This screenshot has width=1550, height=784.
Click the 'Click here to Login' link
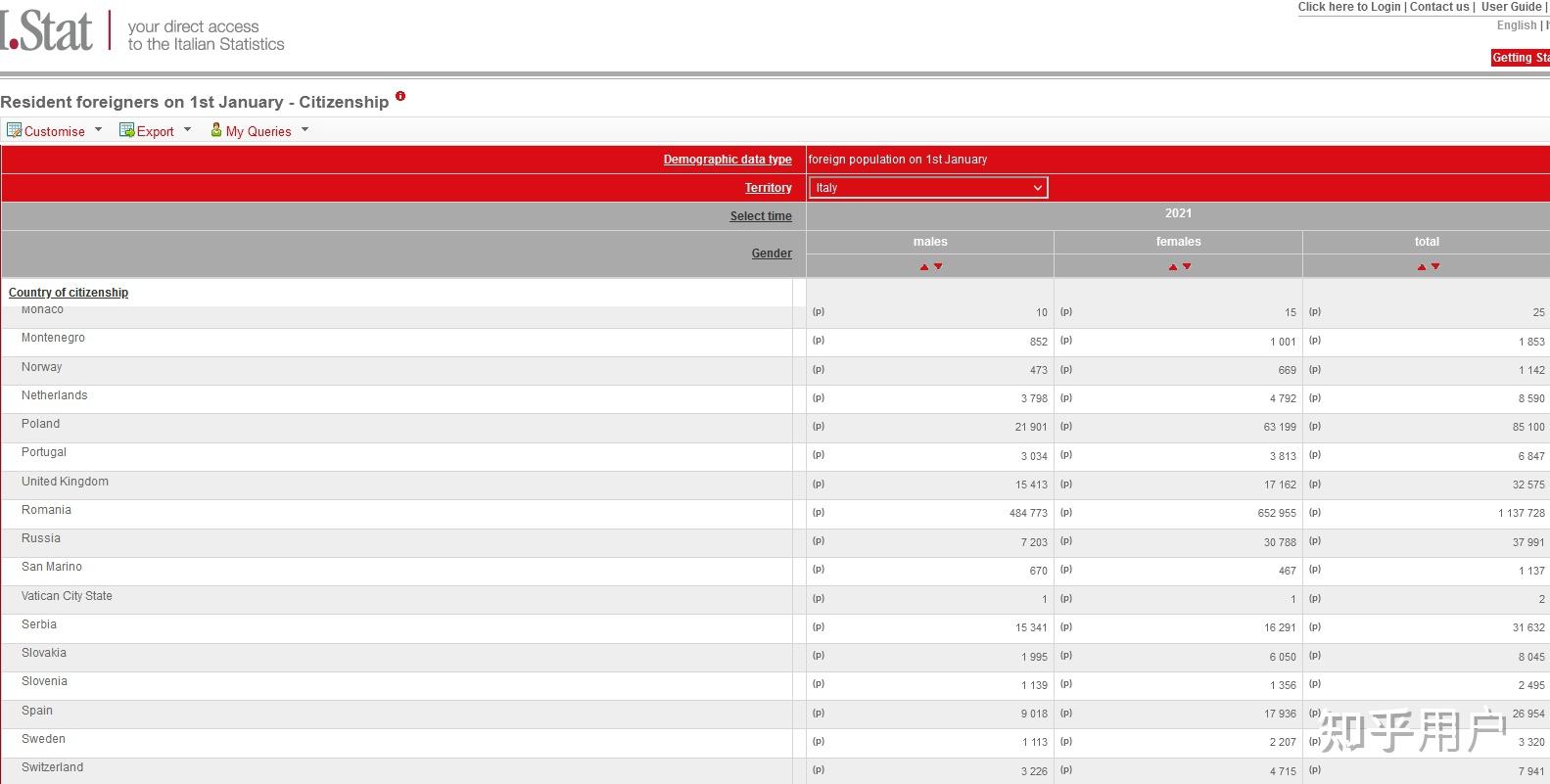(x=1349, y=7)
